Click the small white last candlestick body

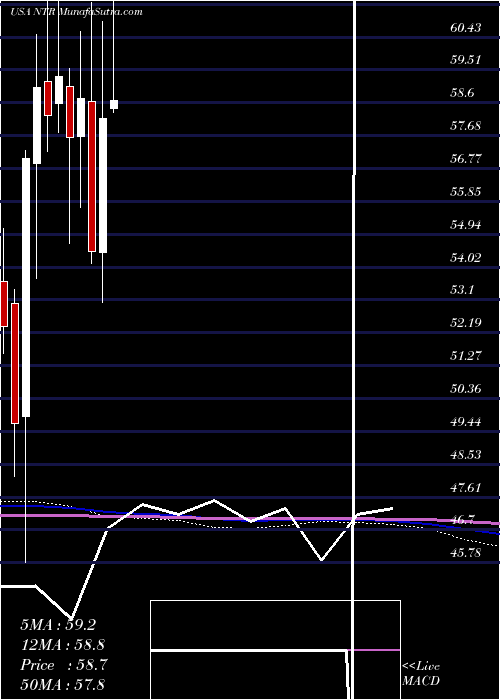[114, 104]
